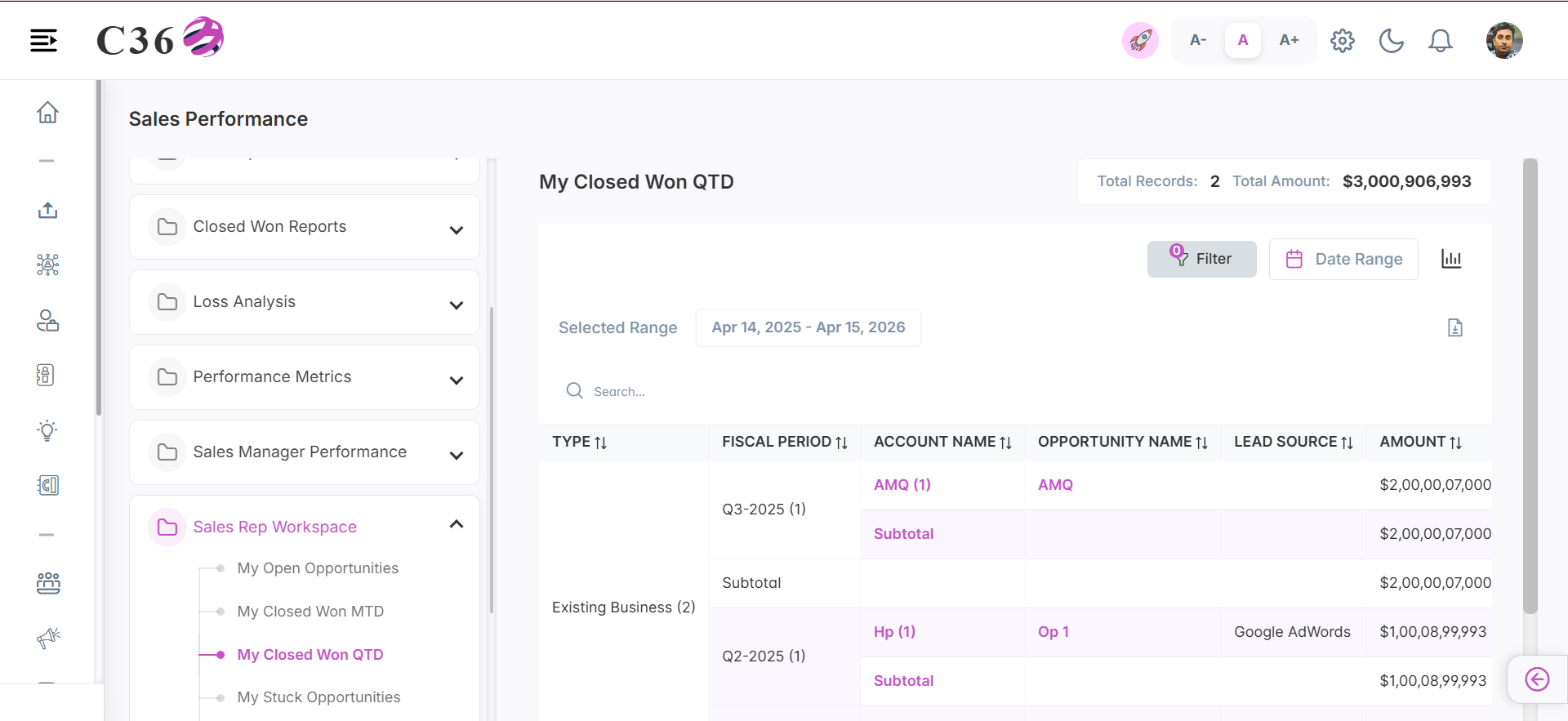Image resolution: width=1568 pixels, height=721 pixels.
Task: Click the Subtotal under Q3-2025 AMQ
Action: (903, 534)
